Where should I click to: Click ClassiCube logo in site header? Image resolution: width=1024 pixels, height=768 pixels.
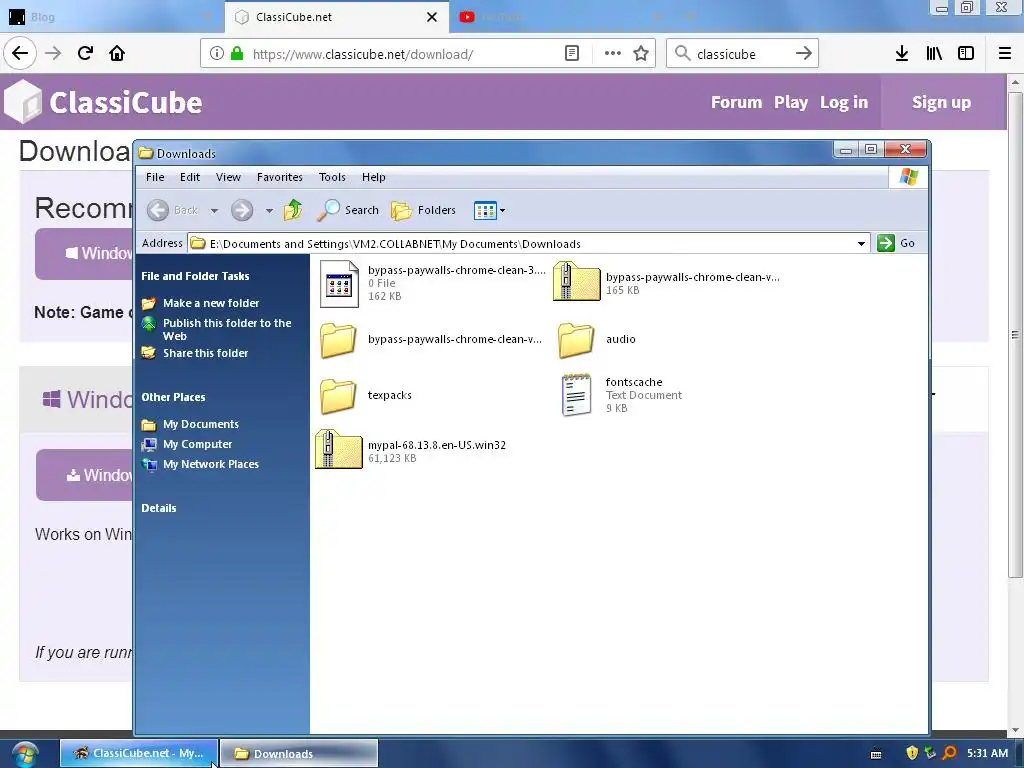pos(103,102)
